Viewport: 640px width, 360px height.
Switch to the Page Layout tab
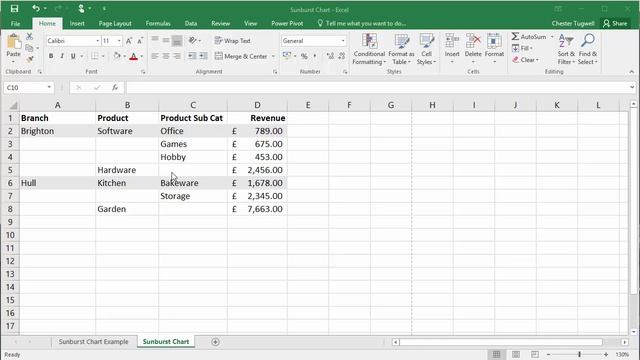pos(115,23)
